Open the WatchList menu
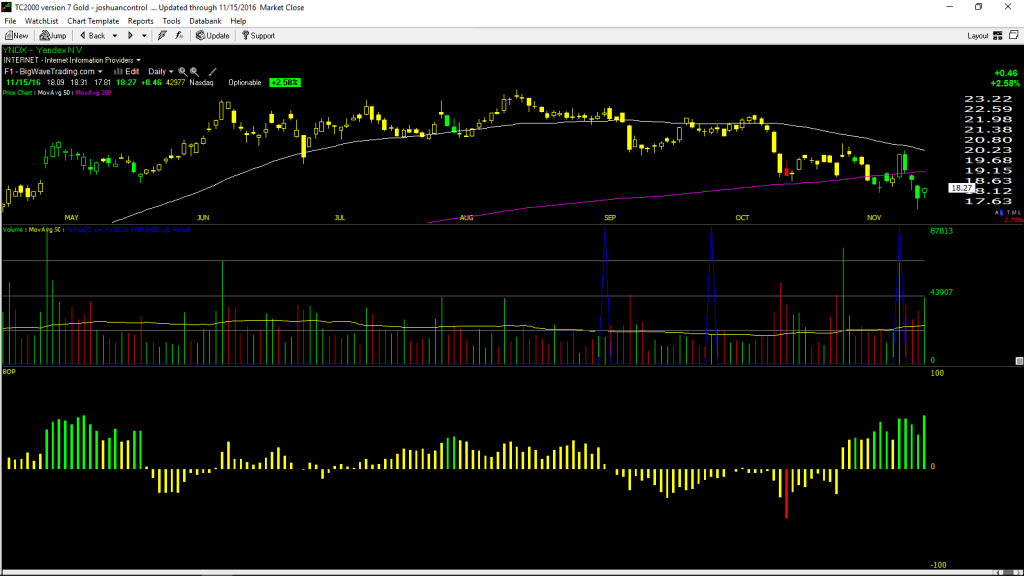 coord(41,21)
